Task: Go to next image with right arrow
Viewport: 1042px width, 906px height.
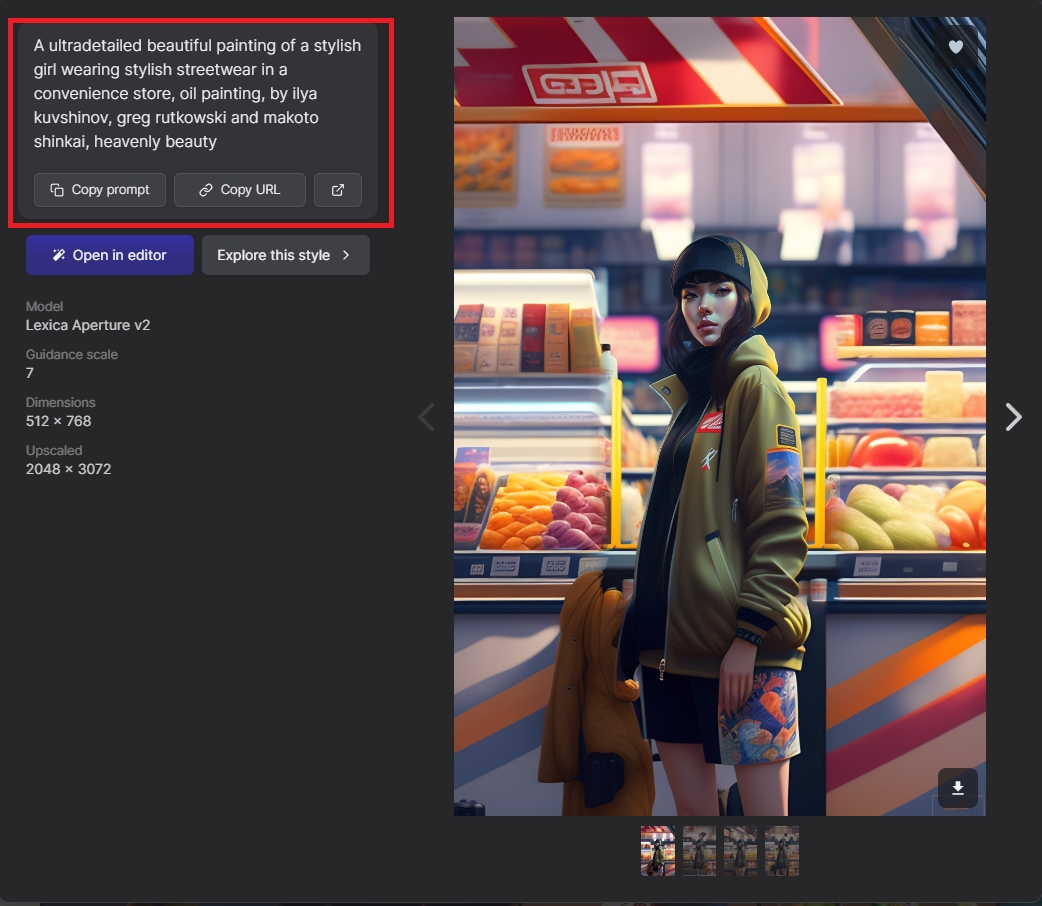Action: [1013, 417]
